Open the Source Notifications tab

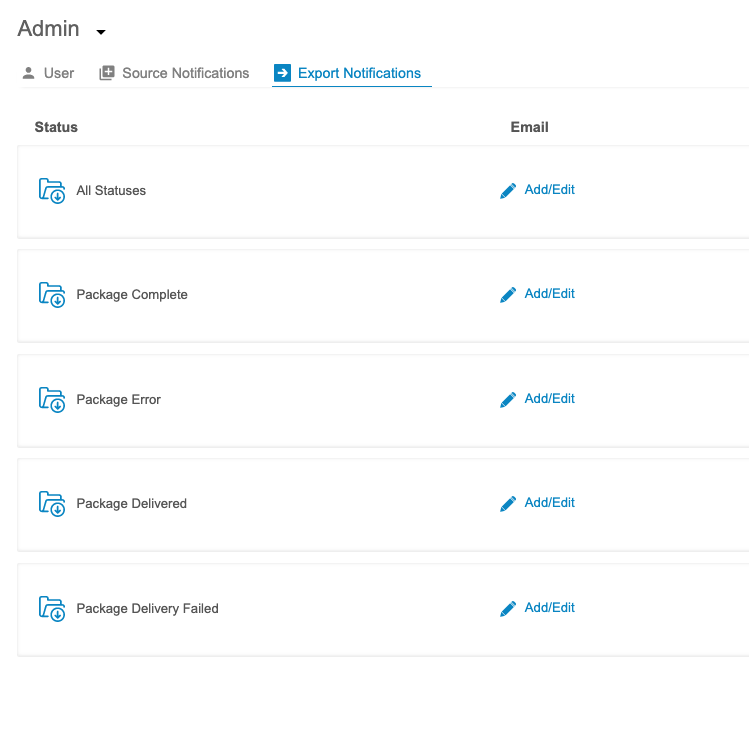174,73
